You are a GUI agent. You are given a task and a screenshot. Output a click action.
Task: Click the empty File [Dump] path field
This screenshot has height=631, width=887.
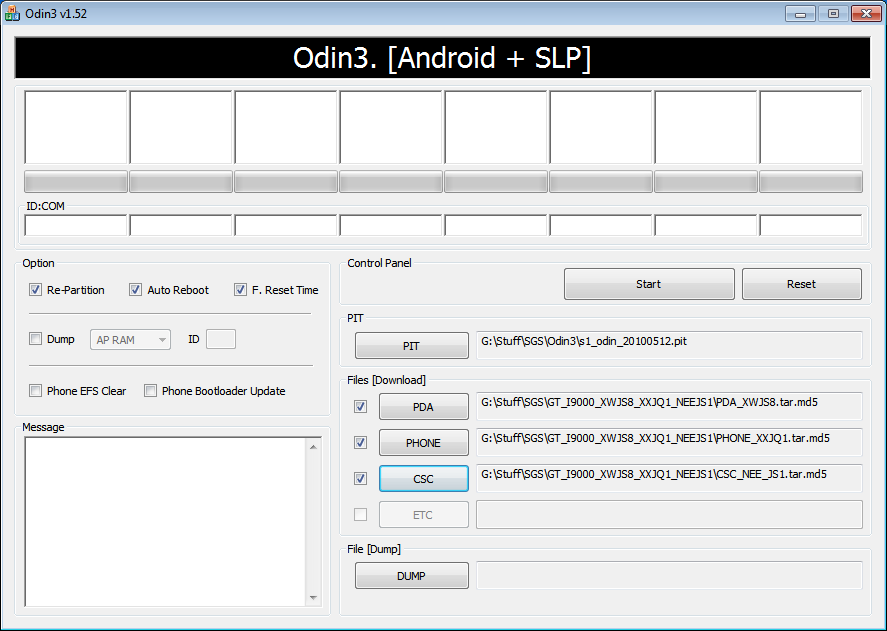[x=669, y=575]
